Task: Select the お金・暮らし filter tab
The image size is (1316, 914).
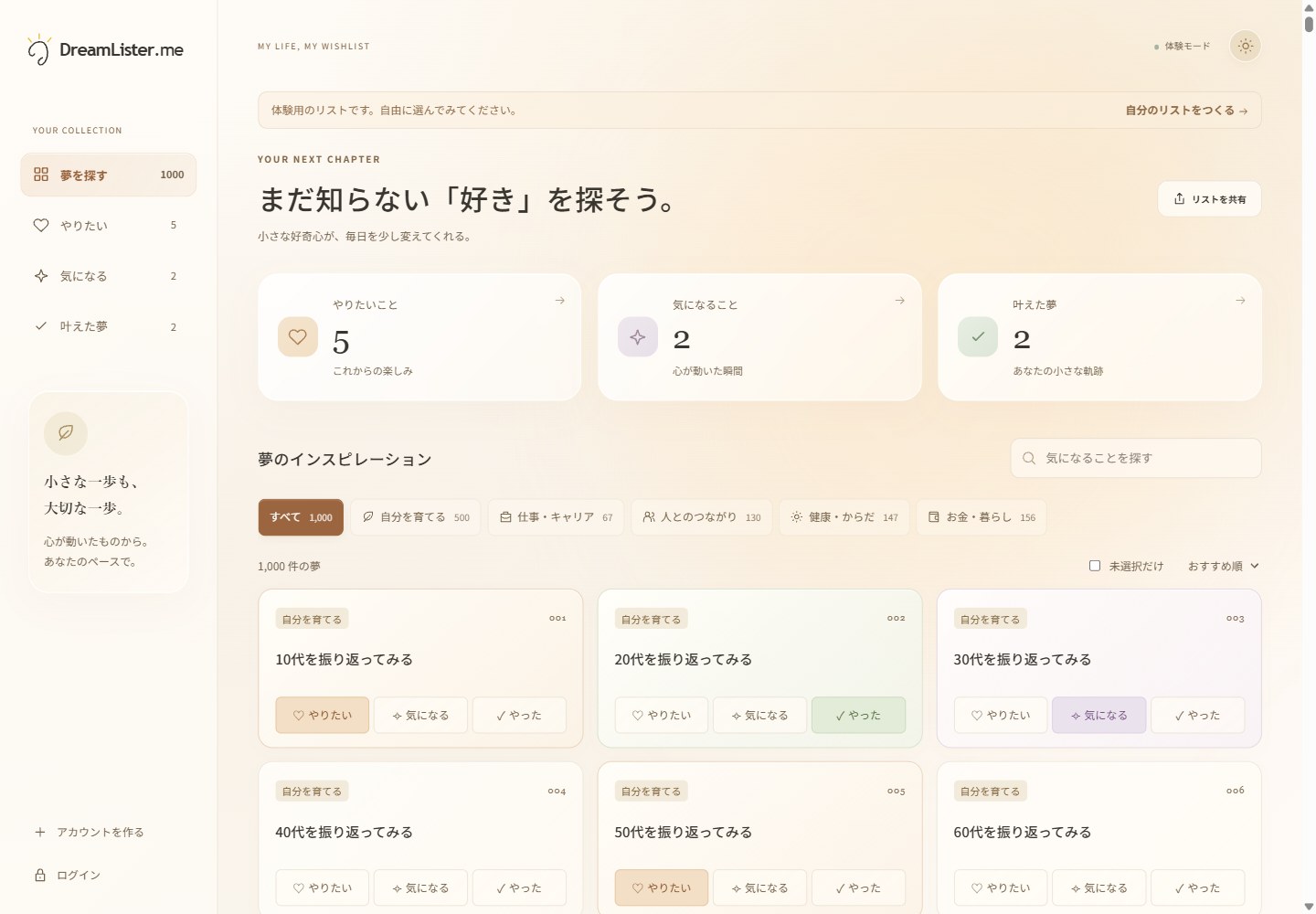Action: click(x=982, y=517)
